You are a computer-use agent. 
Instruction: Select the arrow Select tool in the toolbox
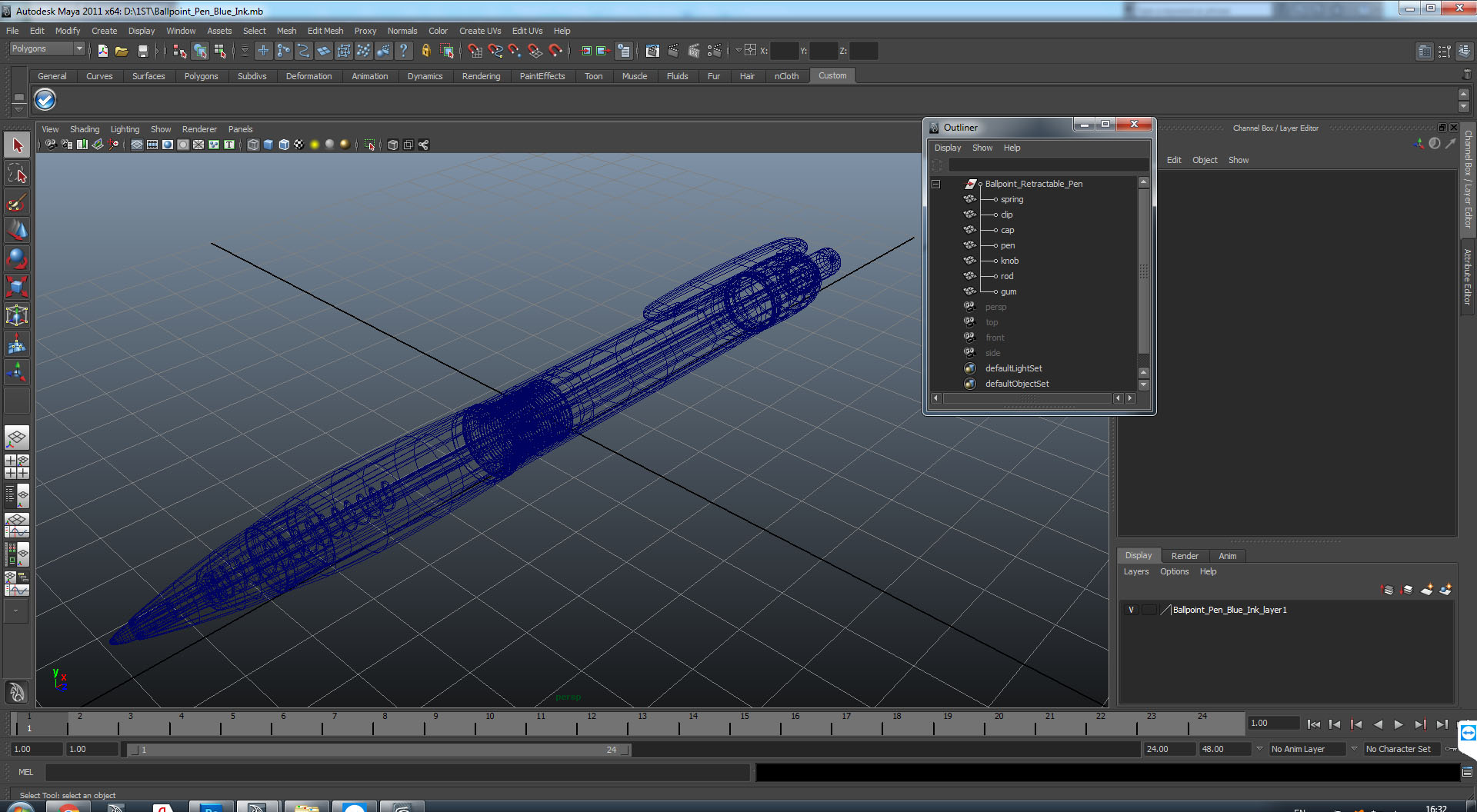tap(17, 145)
